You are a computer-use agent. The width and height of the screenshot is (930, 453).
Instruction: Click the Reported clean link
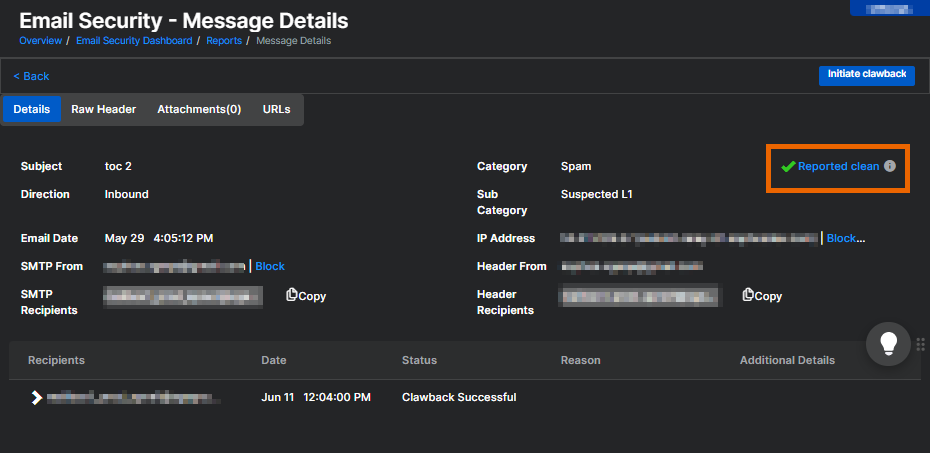[838, 167]
